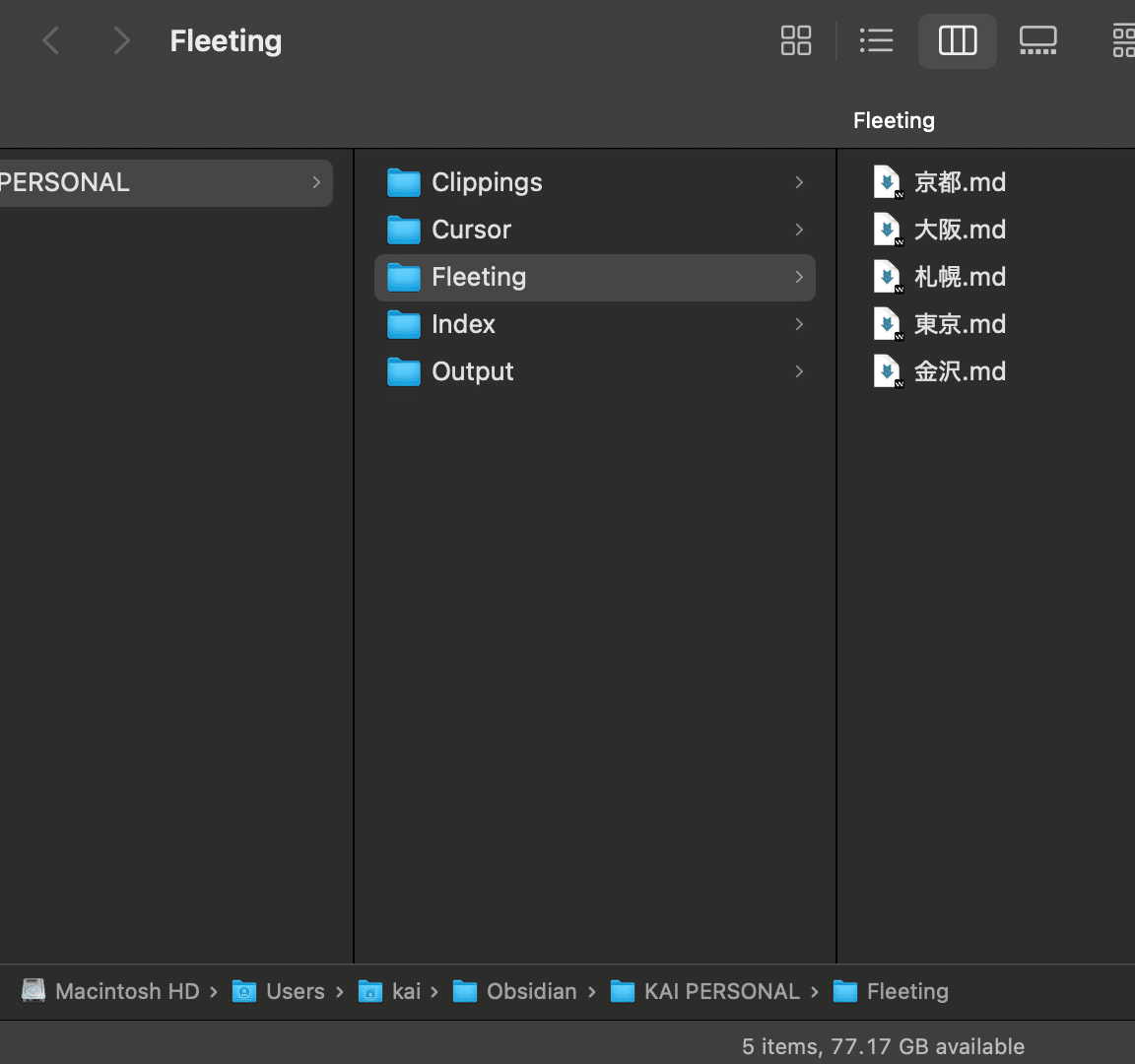Select the 京都.md file
Image resolution: width=1135 pixels, height=1064 pixels.
960,182
